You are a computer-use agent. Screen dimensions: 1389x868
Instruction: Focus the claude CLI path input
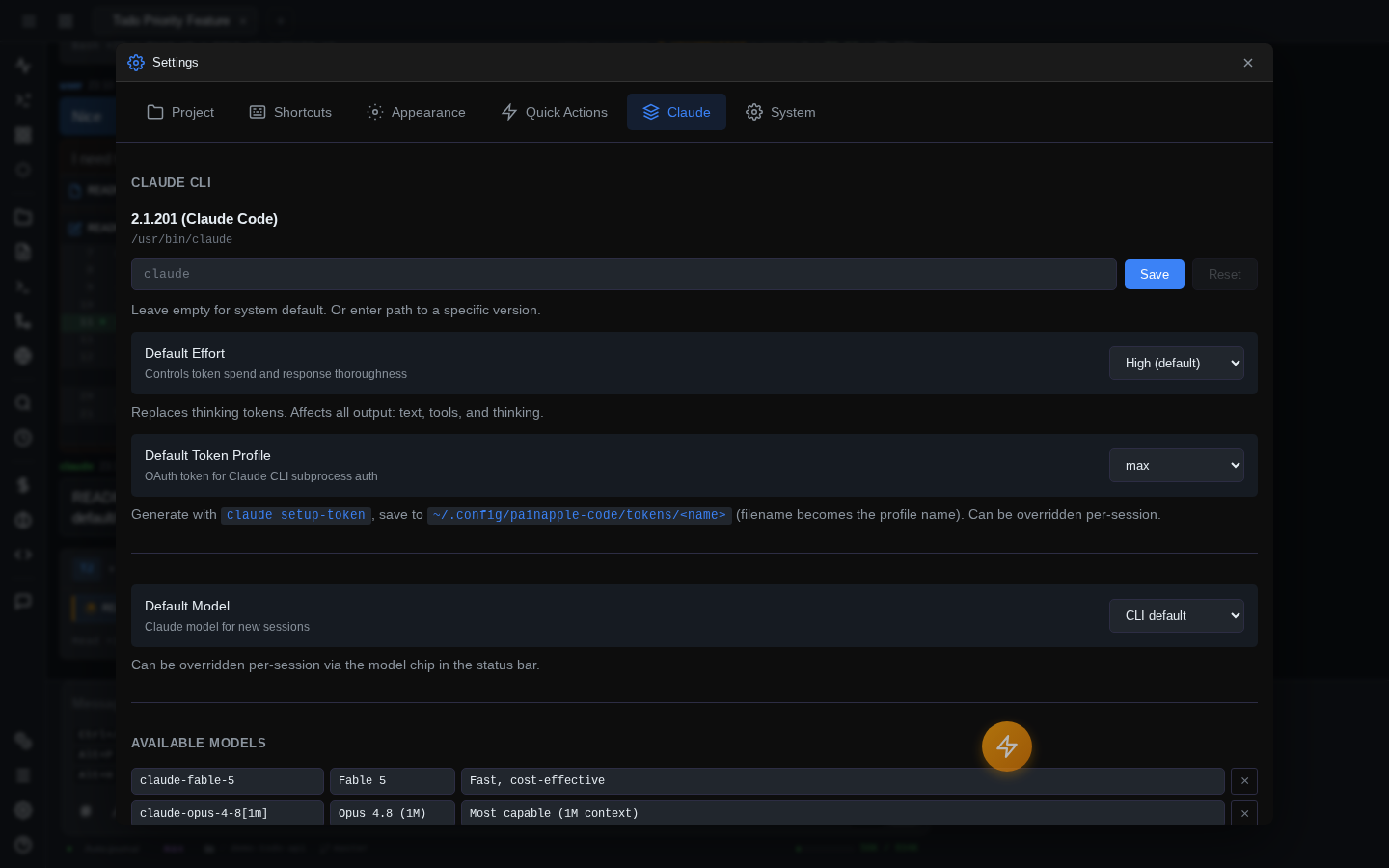pyautogui.click(x=624, y=274)
